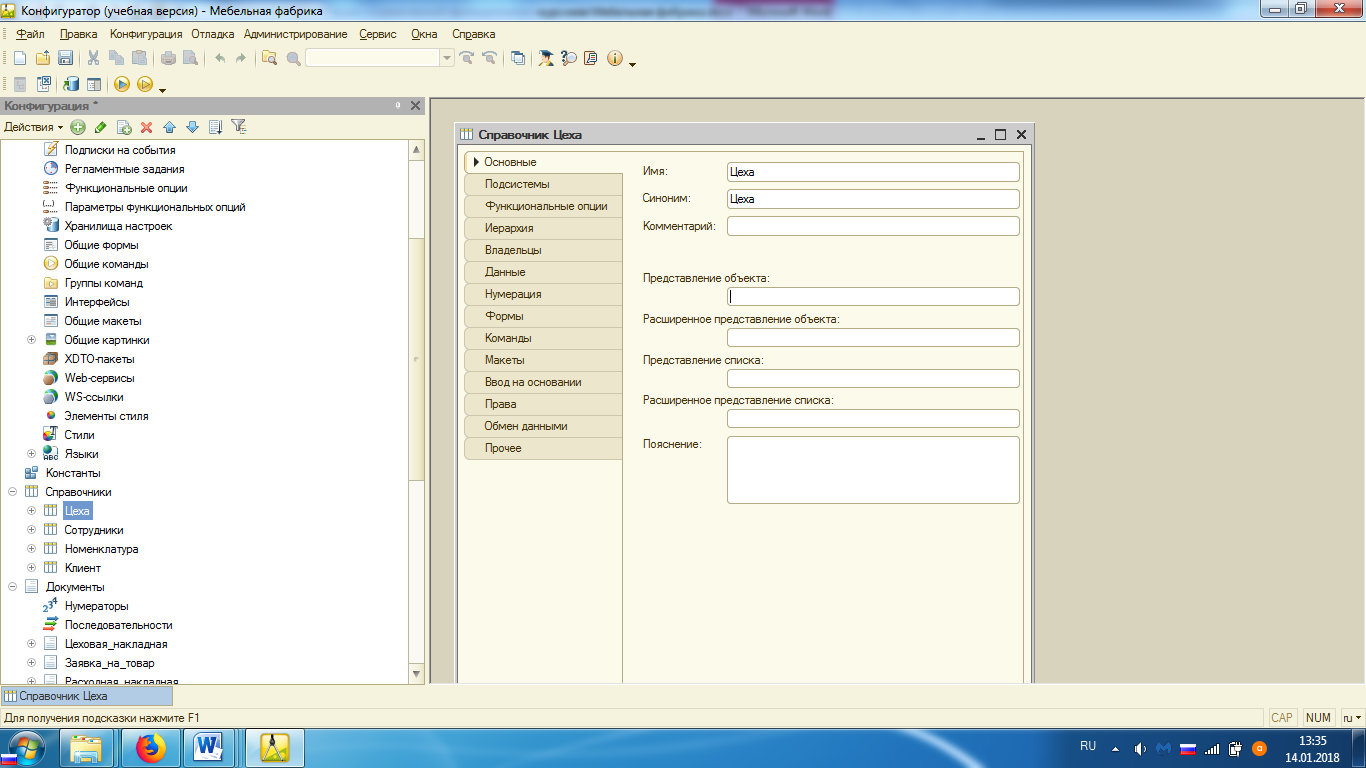The width and height of the screenshot is (1366, 768).
Task: Open the toolbar search combo box dropdown
Action: tap(447, 58)
